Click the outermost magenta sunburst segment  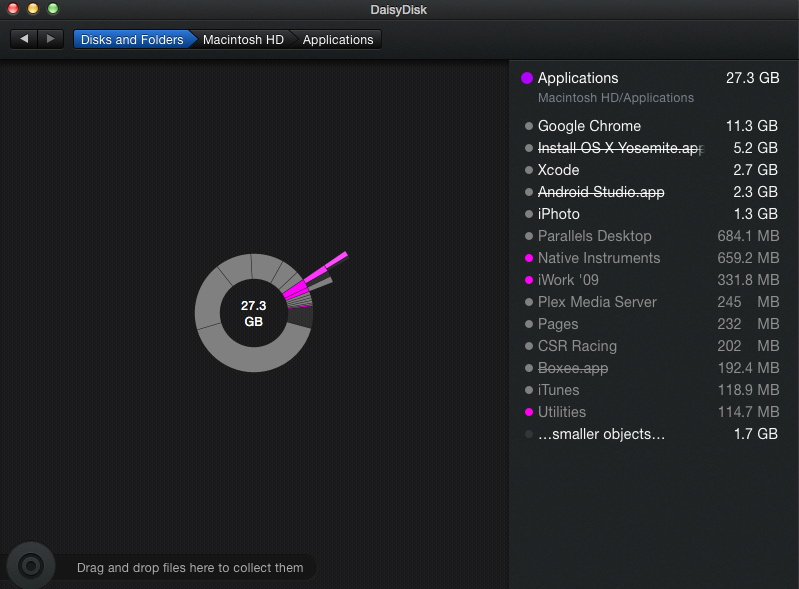click(337, 260)
